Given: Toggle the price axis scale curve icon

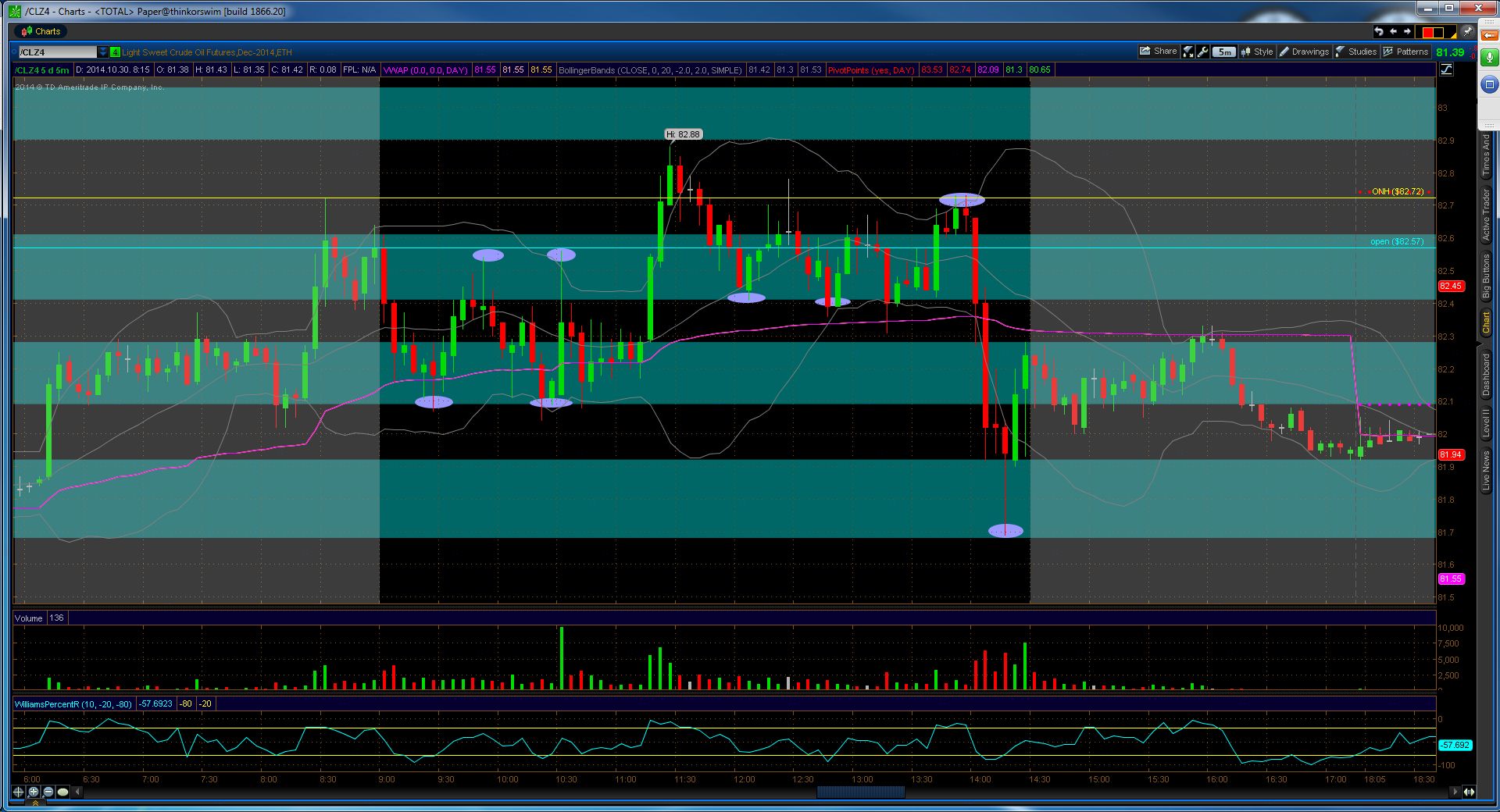Looking at the screenshot, I should coord(1445,69).
